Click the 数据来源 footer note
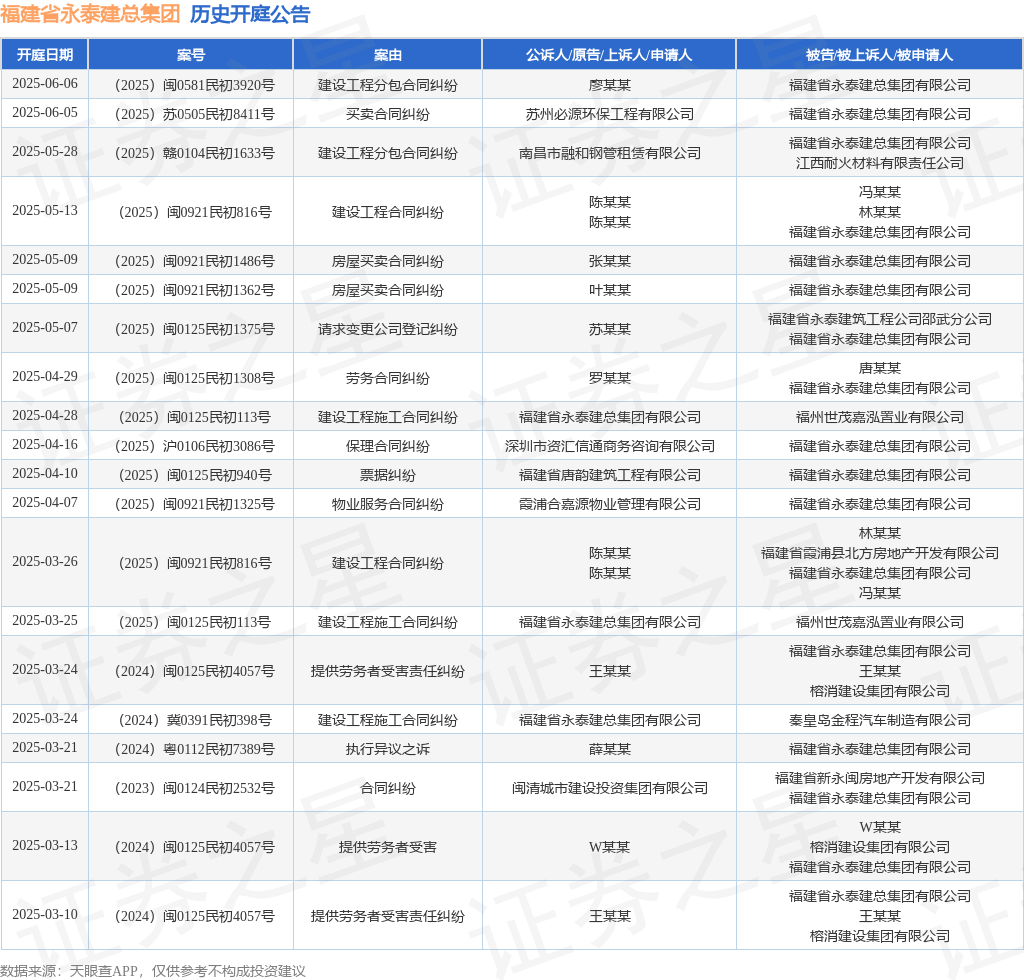 click(x=153, y=971)
